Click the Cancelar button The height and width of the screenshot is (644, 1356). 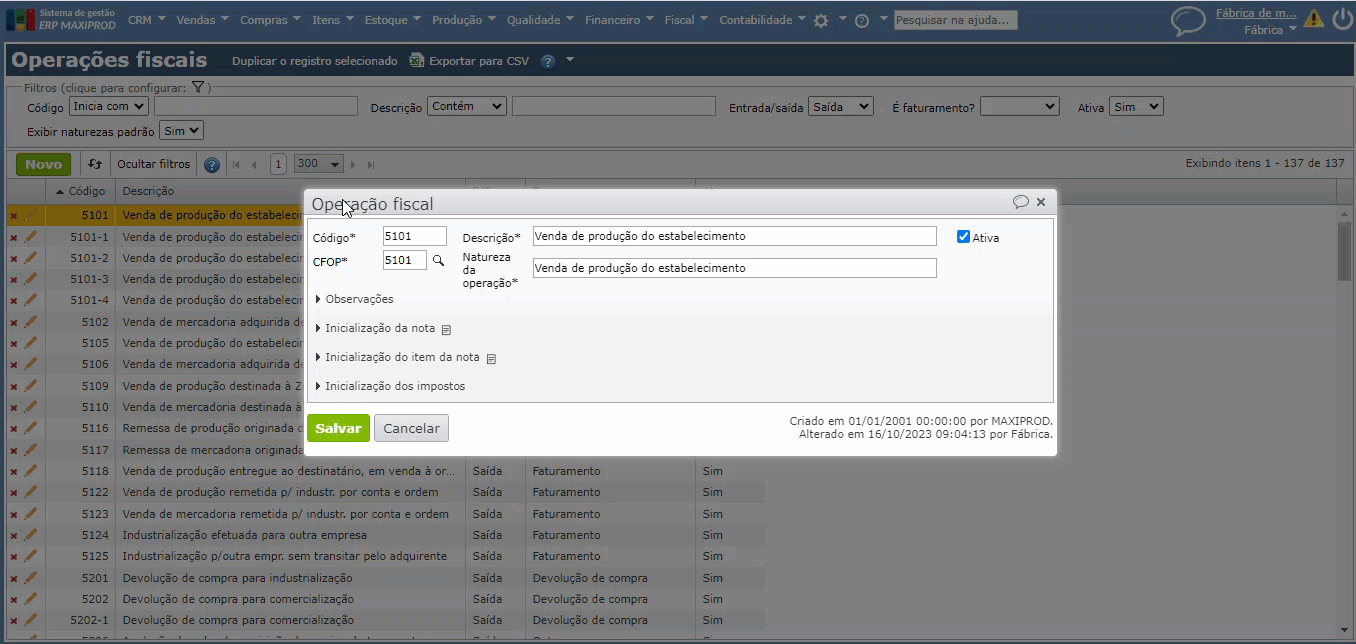coord(411,428)
